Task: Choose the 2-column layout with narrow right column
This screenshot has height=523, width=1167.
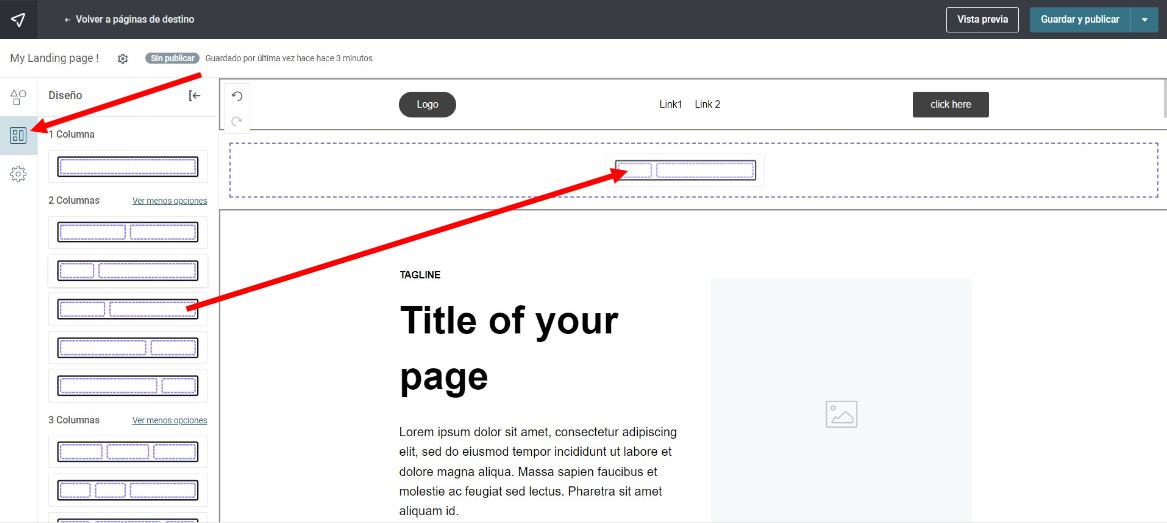Action: tap(128, 385)
